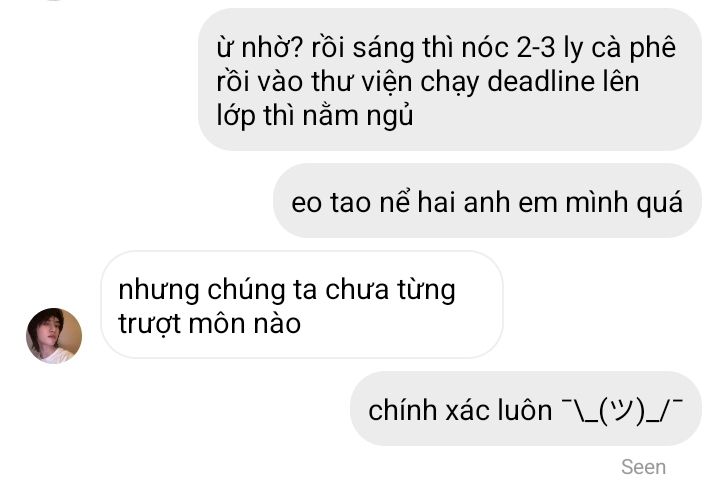Select the 'nhưng chúng ta chưa từng' line
The height and width of the screenshot is (487, 720).
(x=287, y=291)
